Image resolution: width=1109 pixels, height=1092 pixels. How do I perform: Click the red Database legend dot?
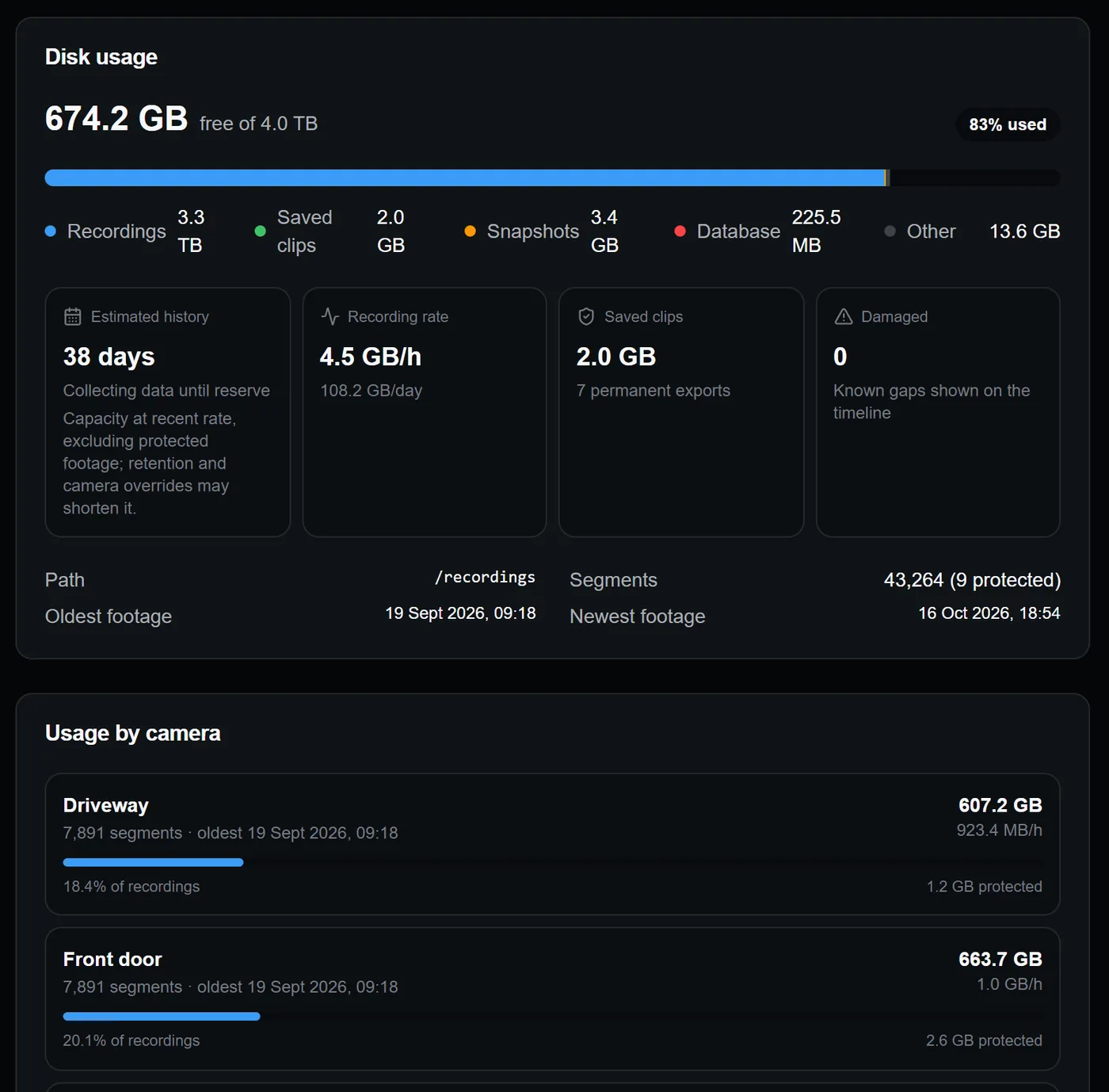click(x=680, y=231)
